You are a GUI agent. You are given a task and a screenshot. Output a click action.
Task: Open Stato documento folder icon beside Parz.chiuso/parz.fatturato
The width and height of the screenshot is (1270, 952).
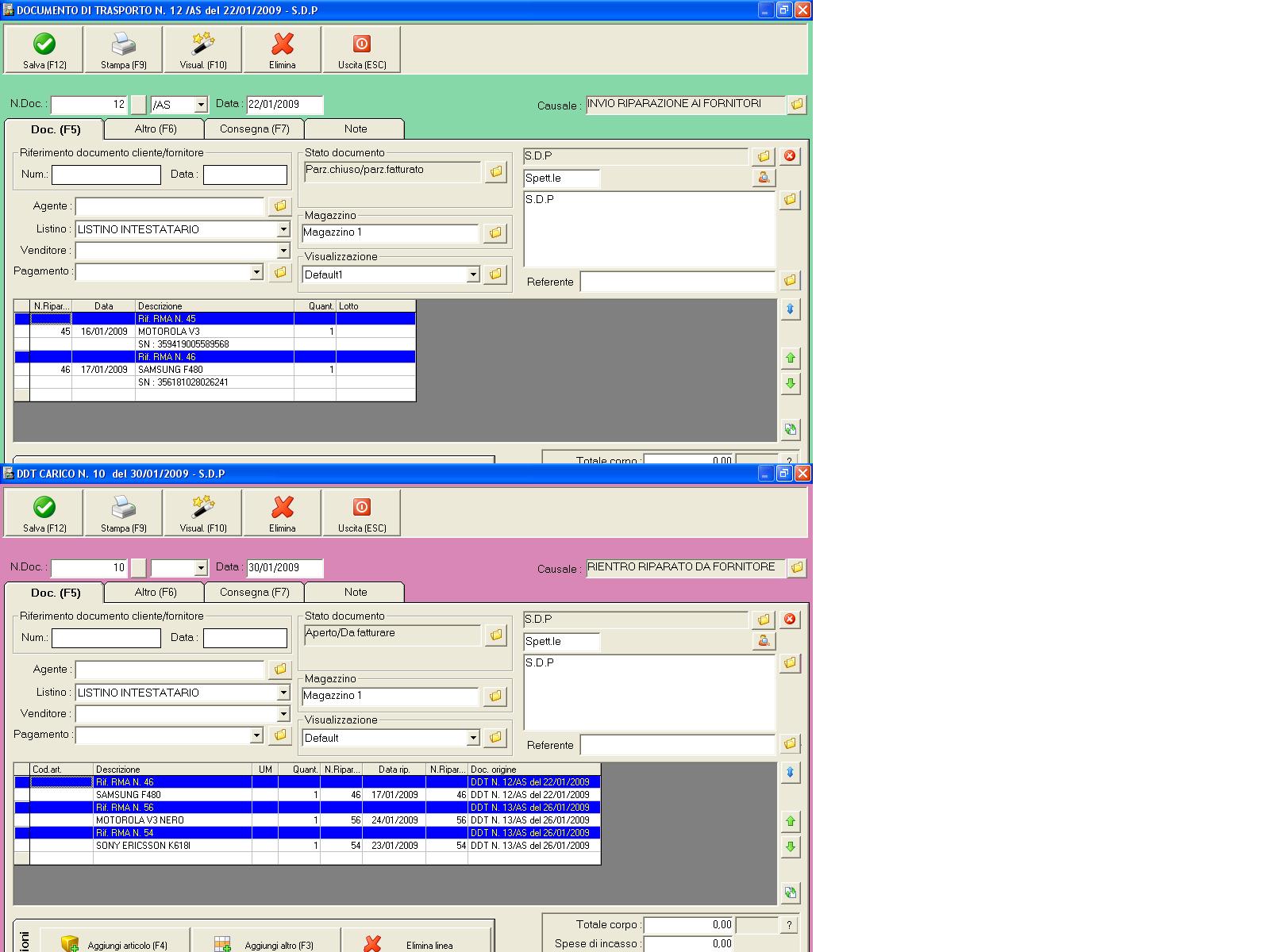point(496,171)
